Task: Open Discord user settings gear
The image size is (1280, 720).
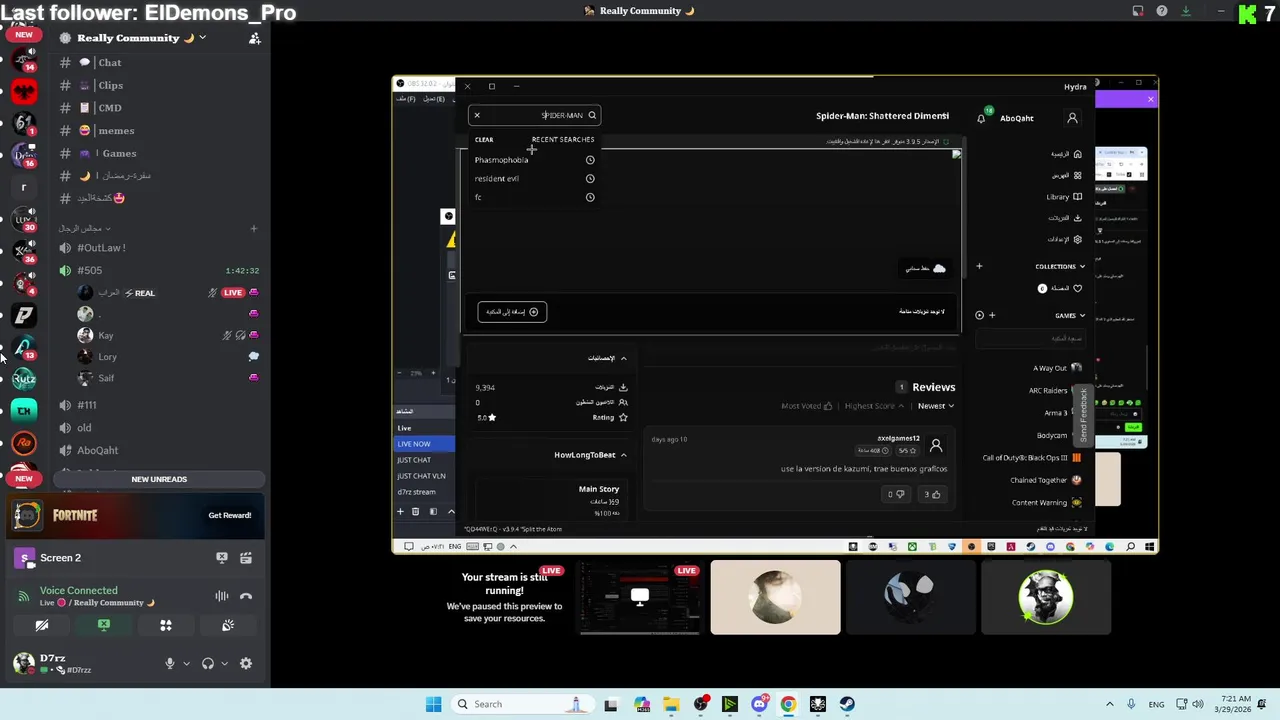Action: (246, 663)
